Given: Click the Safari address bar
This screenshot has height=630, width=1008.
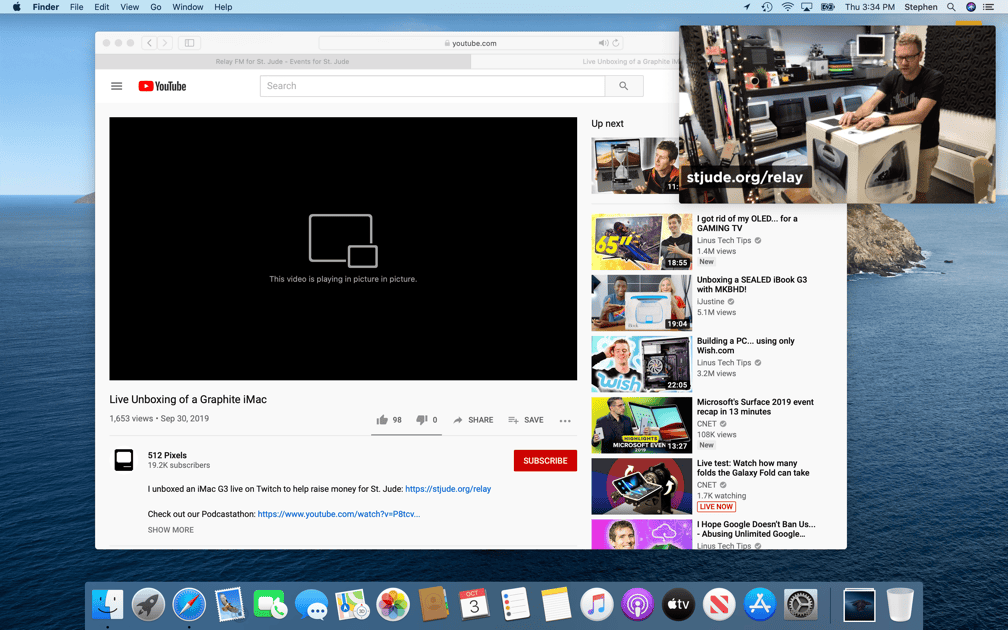Looking at the screenshot, I should 471,43.
